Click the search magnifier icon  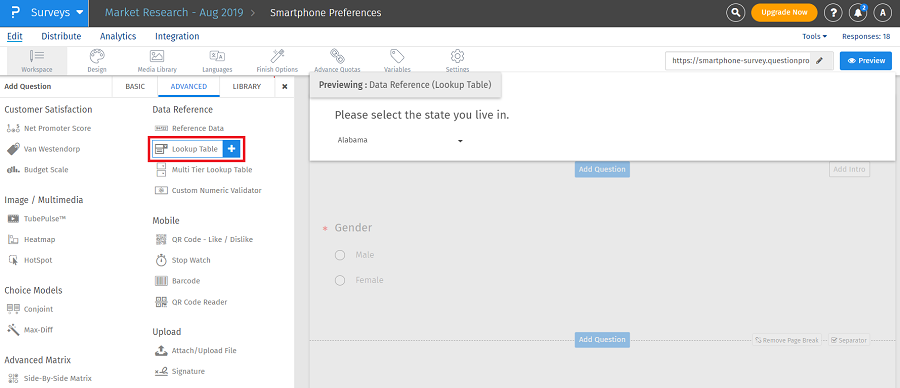click(735, 13)
